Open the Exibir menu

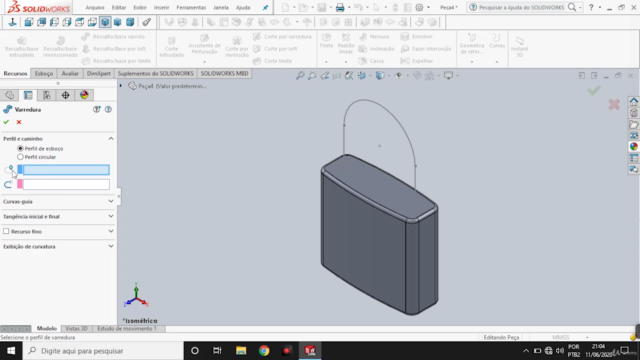[x=140, y=7]
